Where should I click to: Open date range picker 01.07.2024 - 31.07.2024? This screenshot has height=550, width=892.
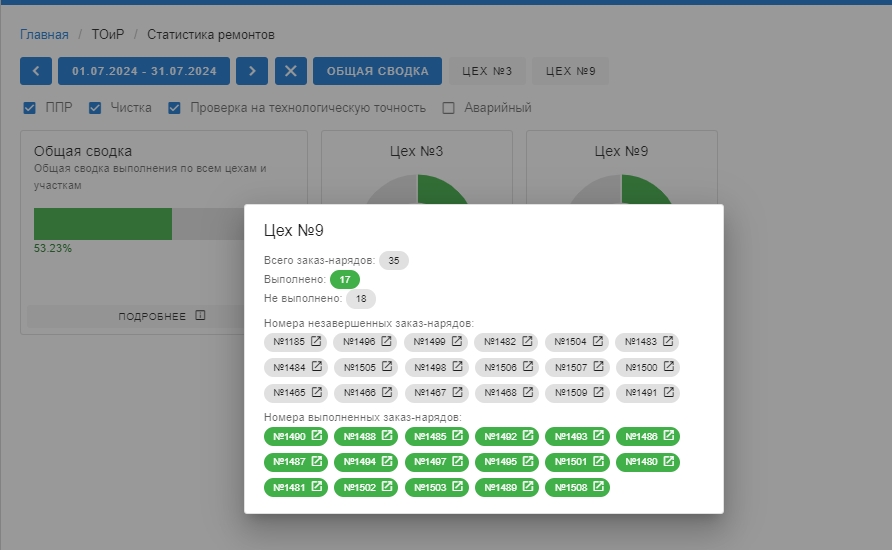pos(144,71)
